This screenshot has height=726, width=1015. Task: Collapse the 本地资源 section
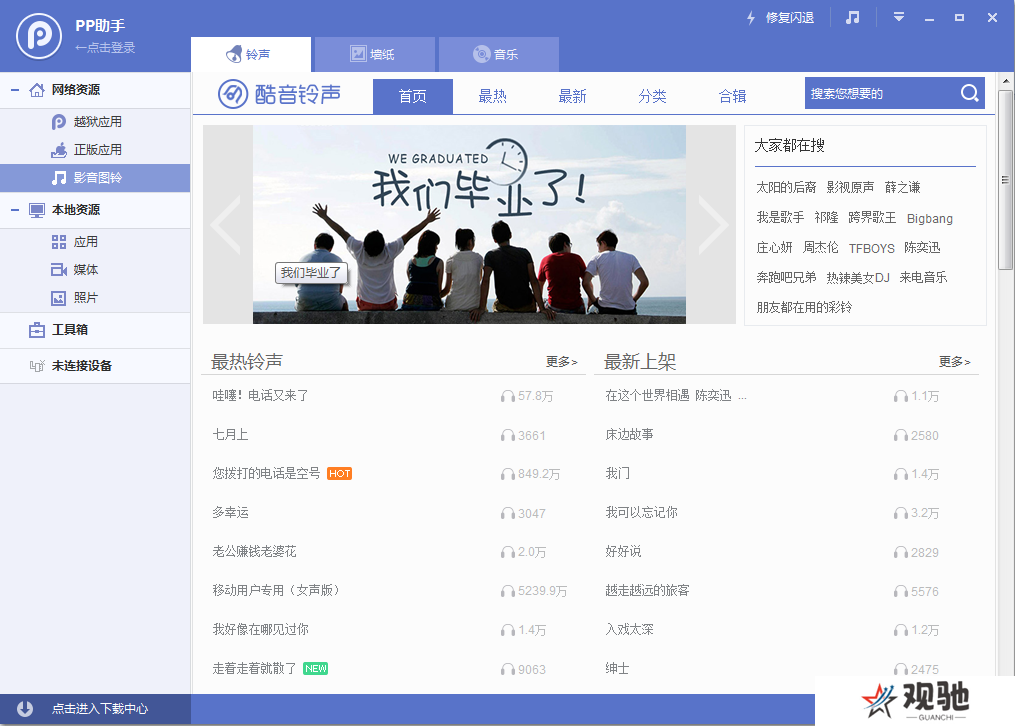coord(15,210)
